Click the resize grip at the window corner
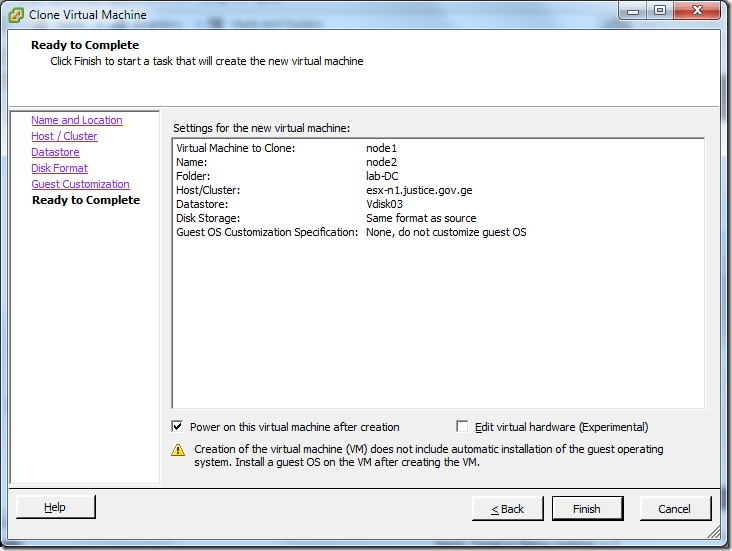This screenshot has height=551, width=732. pos(714,531)
